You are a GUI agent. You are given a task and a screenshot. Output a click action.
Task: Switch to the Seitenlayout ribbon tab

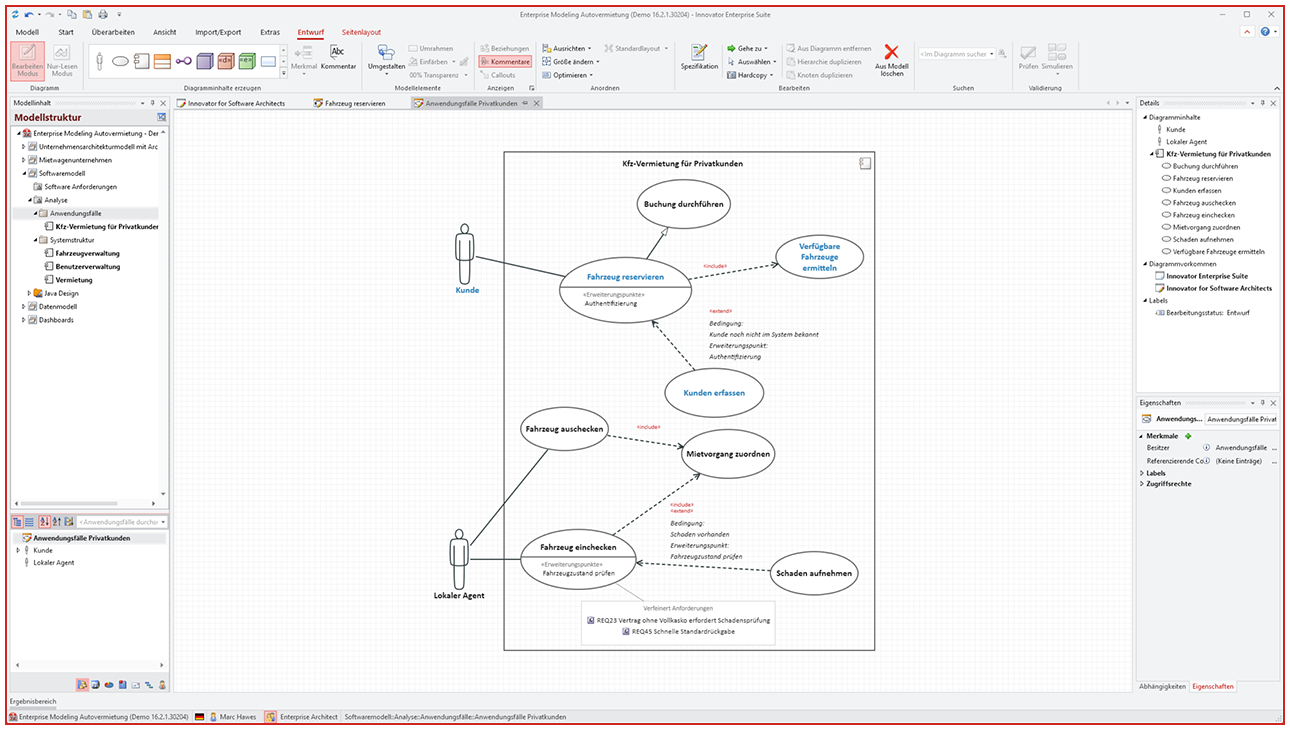pos(360,32)
